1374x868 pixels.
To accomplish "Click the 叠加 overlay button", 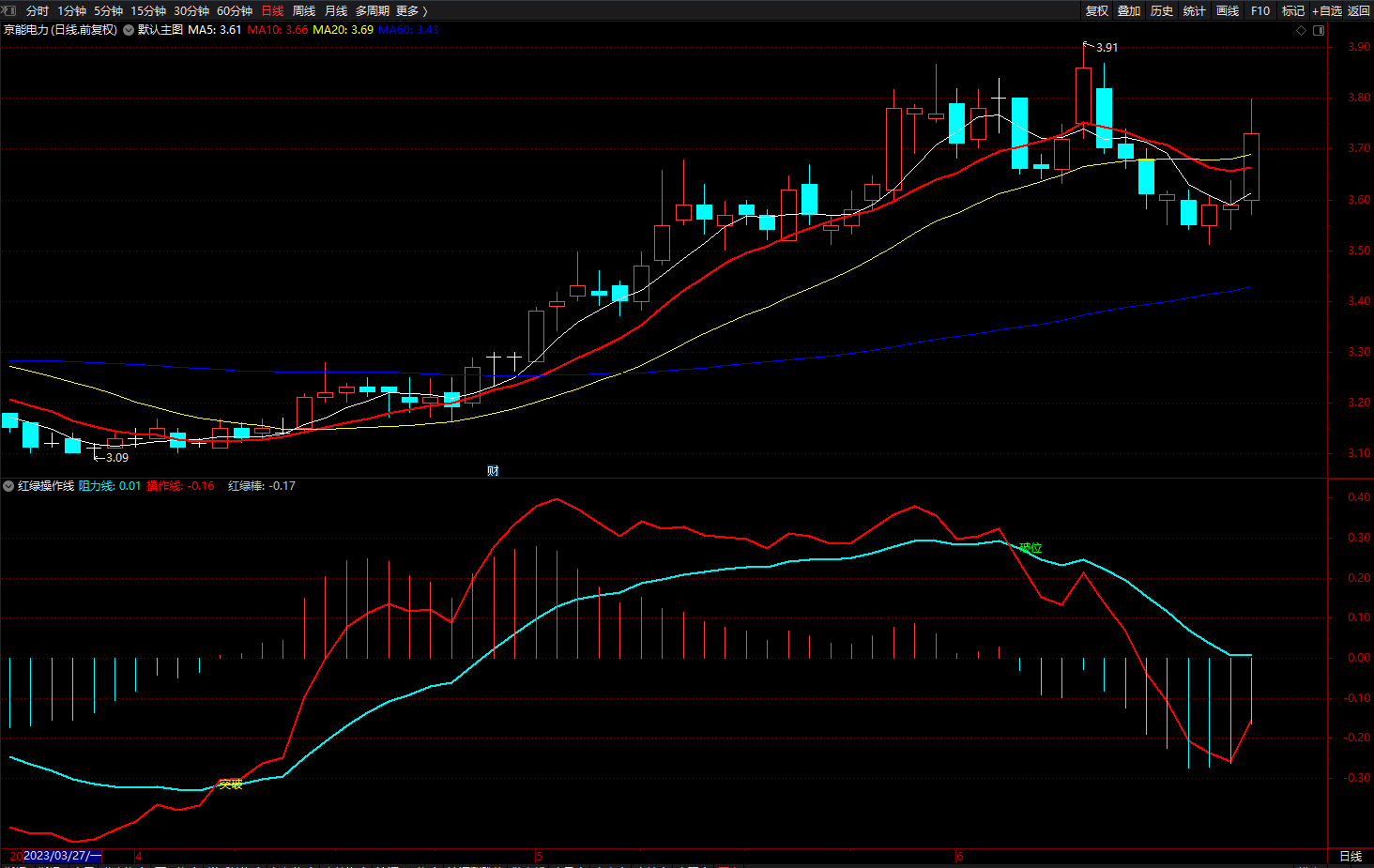I will pyautogui.click(x=1129, y=11).
